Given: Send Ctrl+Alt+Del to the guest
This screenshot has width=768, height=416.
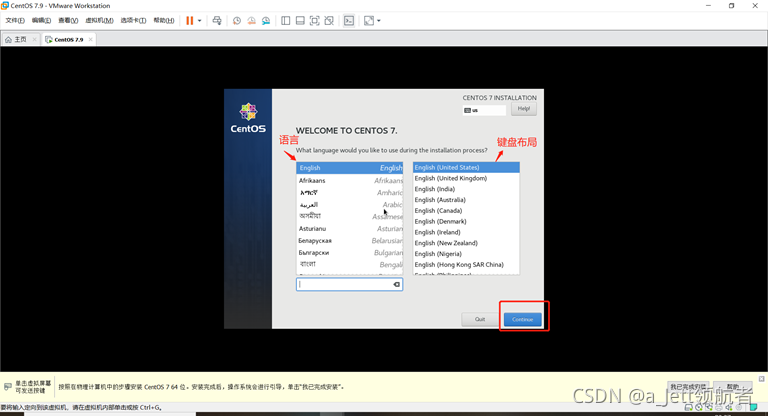Looking at the screenshot, I should 217,21.
